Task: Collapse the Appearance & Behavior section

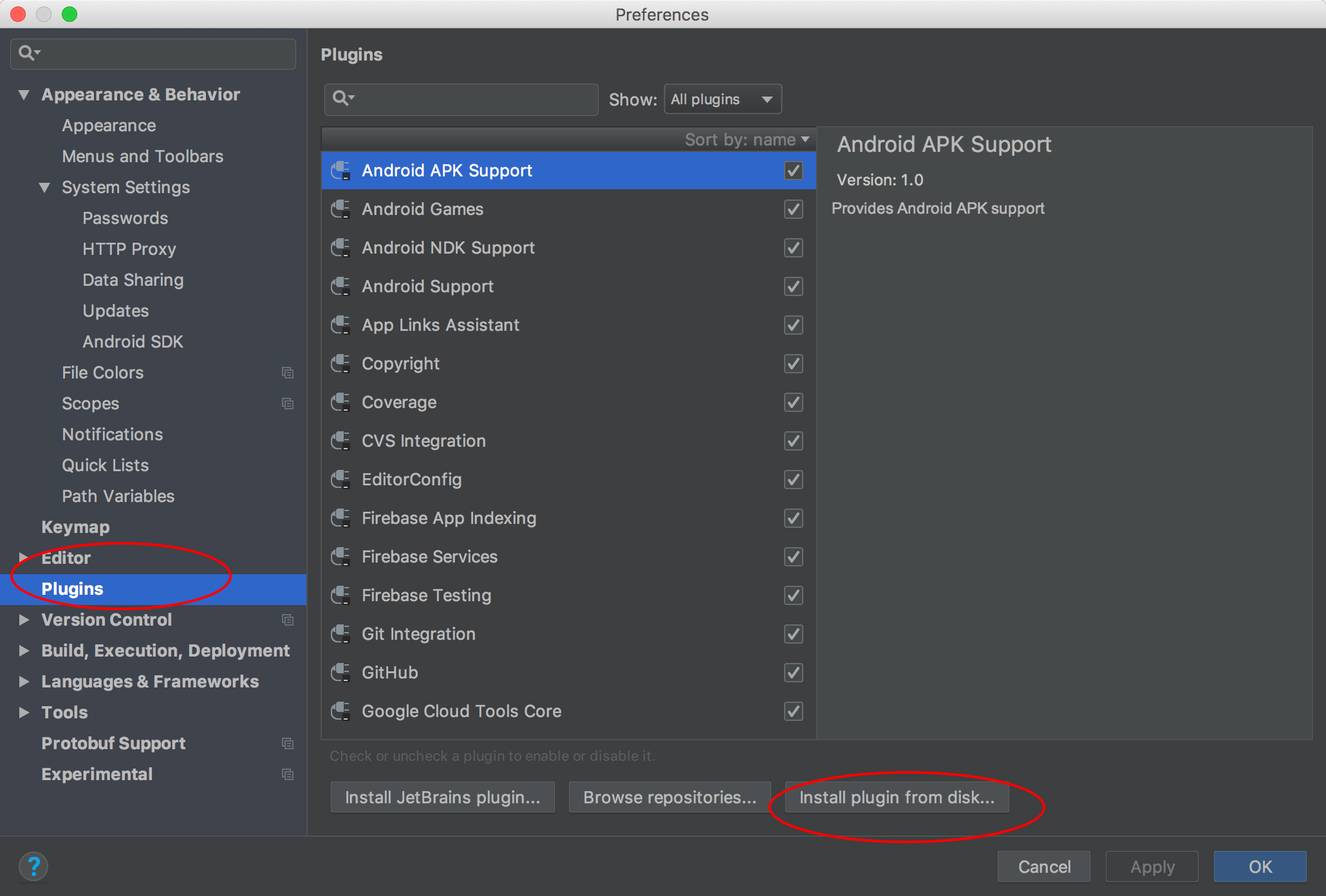Action: click(24, 95)
